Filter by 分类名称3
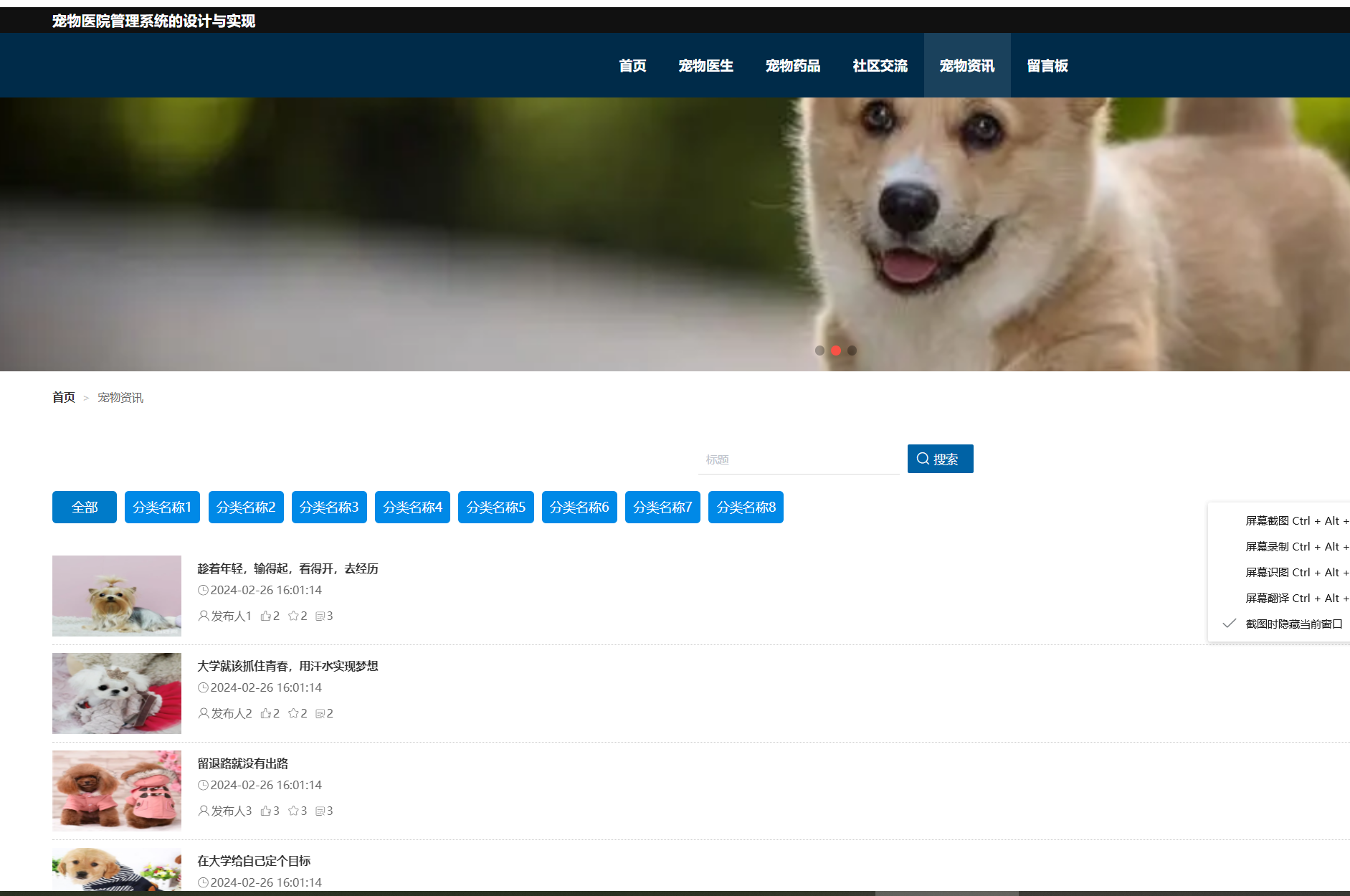1350x896 pixels. coord(329,507)
